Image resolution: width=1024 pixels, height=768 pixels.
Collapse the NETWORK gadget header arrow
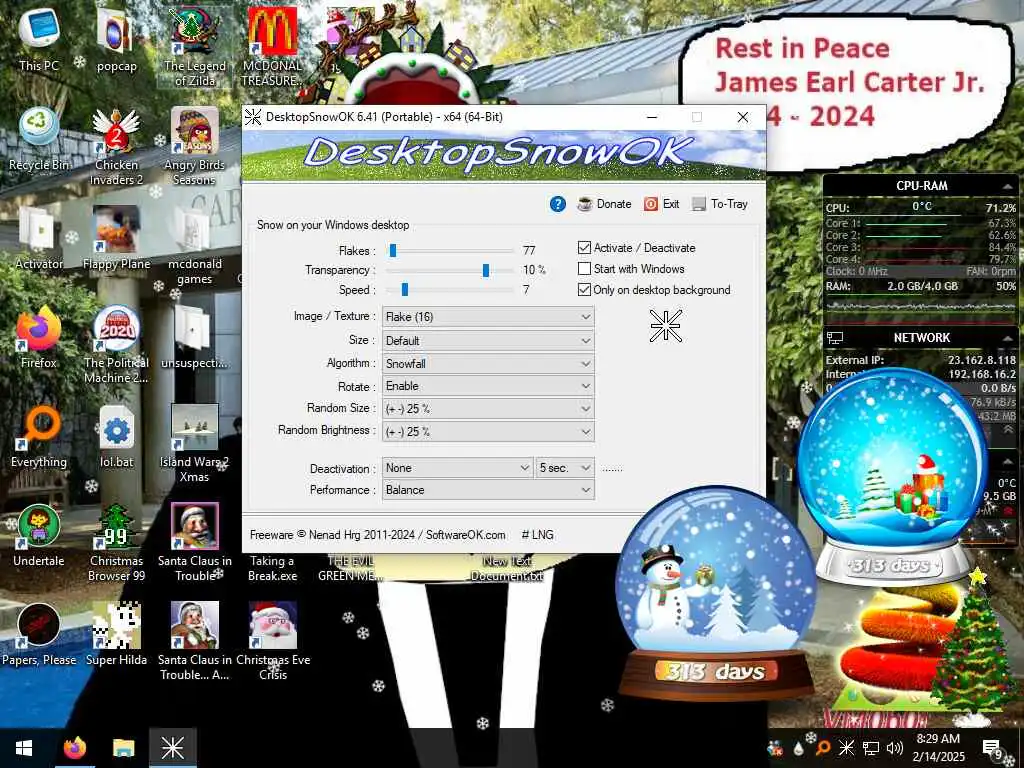1007,338
